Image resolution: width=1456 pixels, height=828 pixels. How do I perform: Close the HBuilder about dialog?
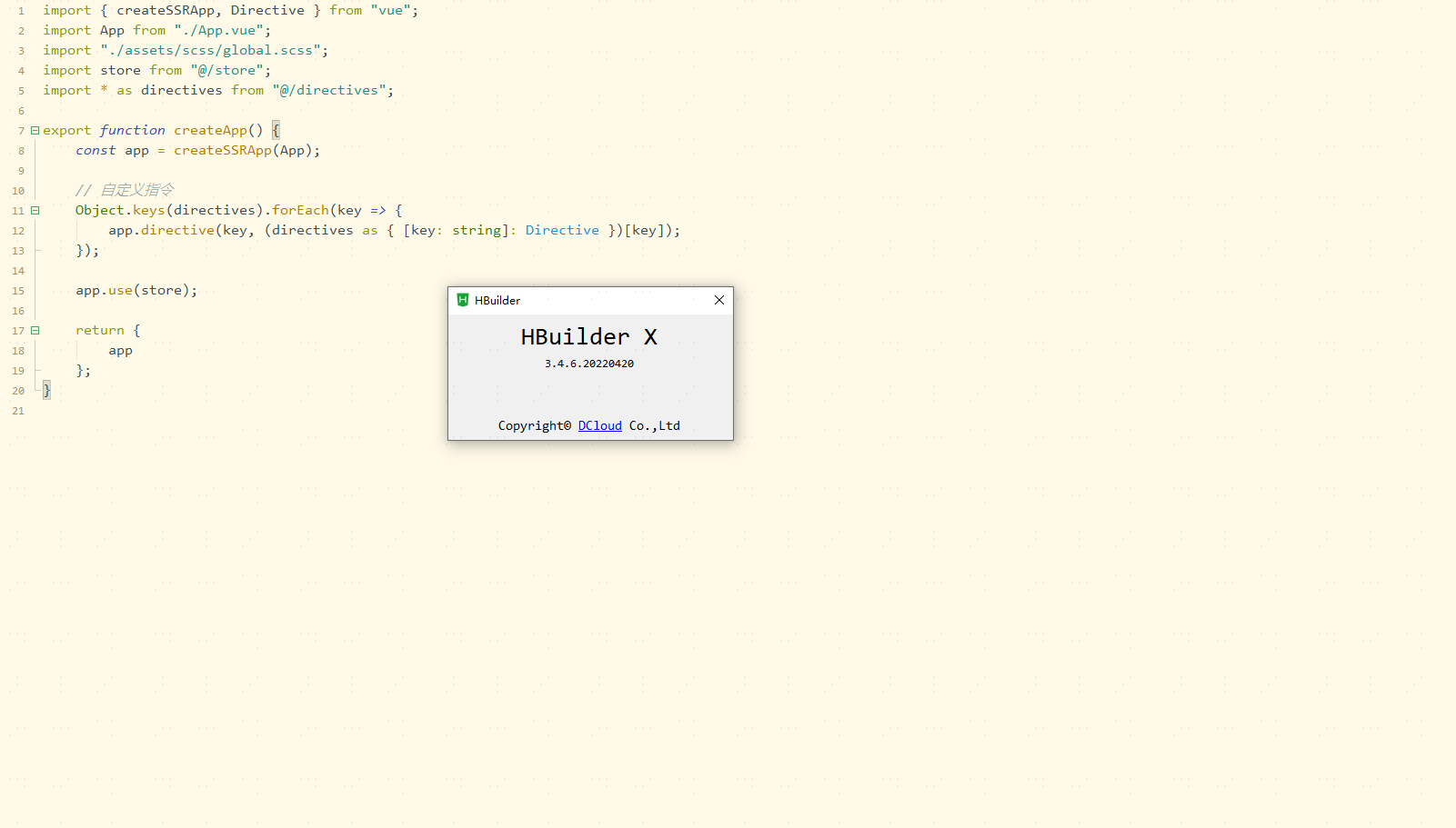719,300
